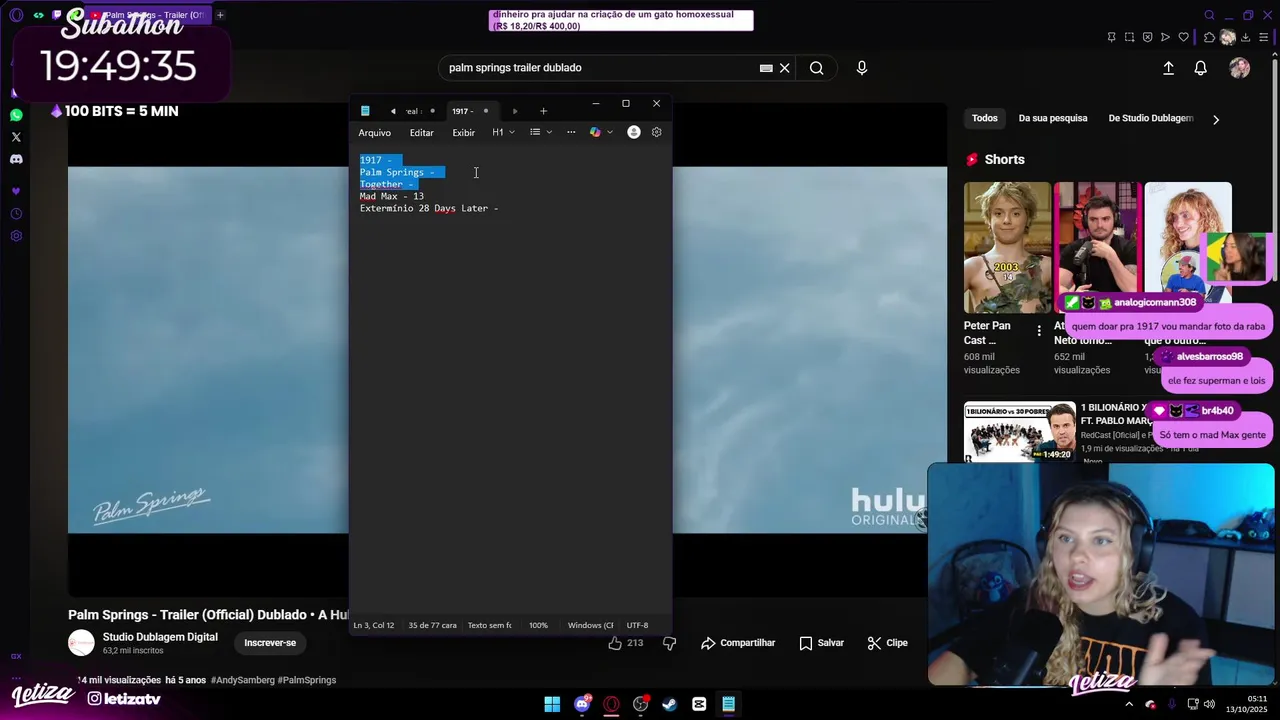
Task: Expand the list style dropdown arrow
Action: tap(549, 132)
